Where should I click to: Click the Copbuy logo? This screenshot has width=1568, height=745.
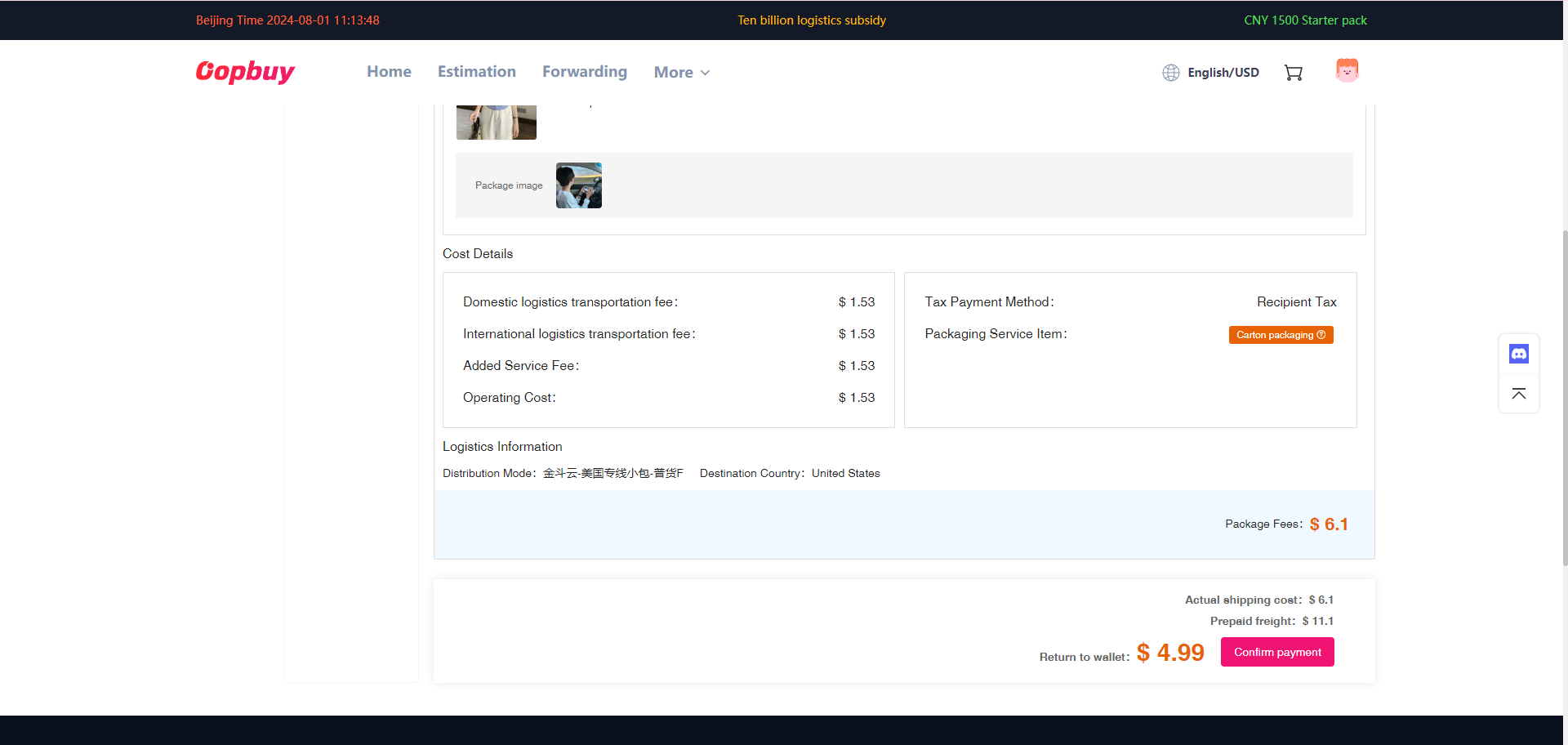click(245, 72)
